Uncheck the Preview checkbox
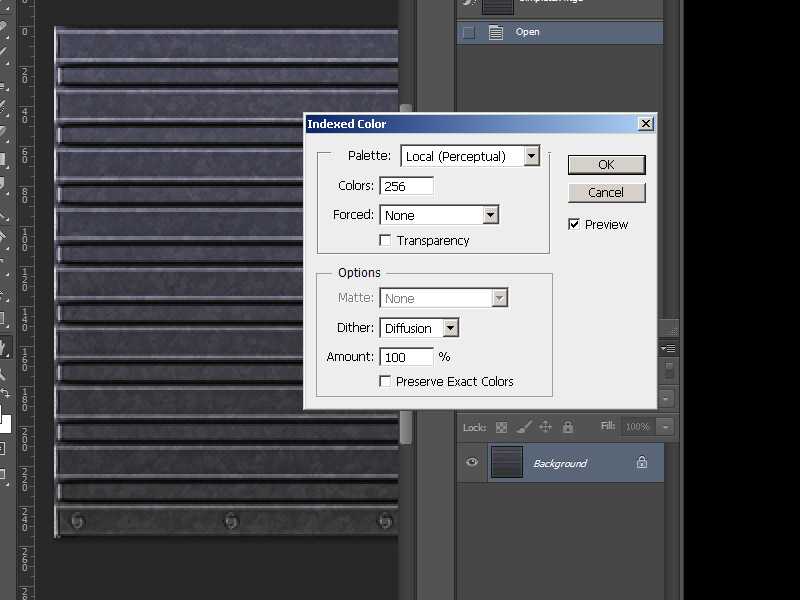The image size is (800, 600). pyautogui.click(x=574, y=224)
